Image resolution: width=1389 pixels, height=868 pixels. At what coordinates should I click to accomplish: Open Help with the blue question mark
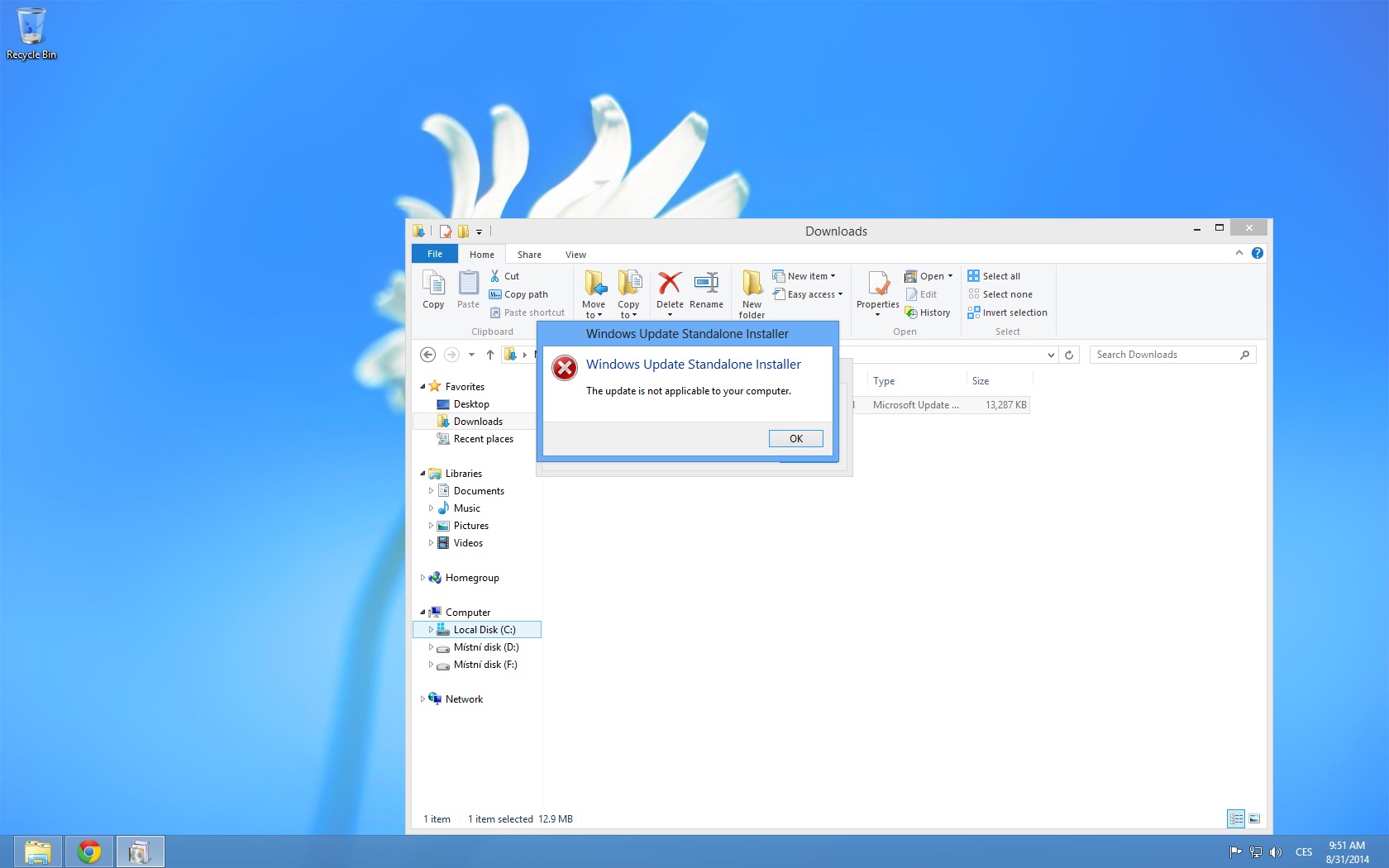(x=1258, y=253)
